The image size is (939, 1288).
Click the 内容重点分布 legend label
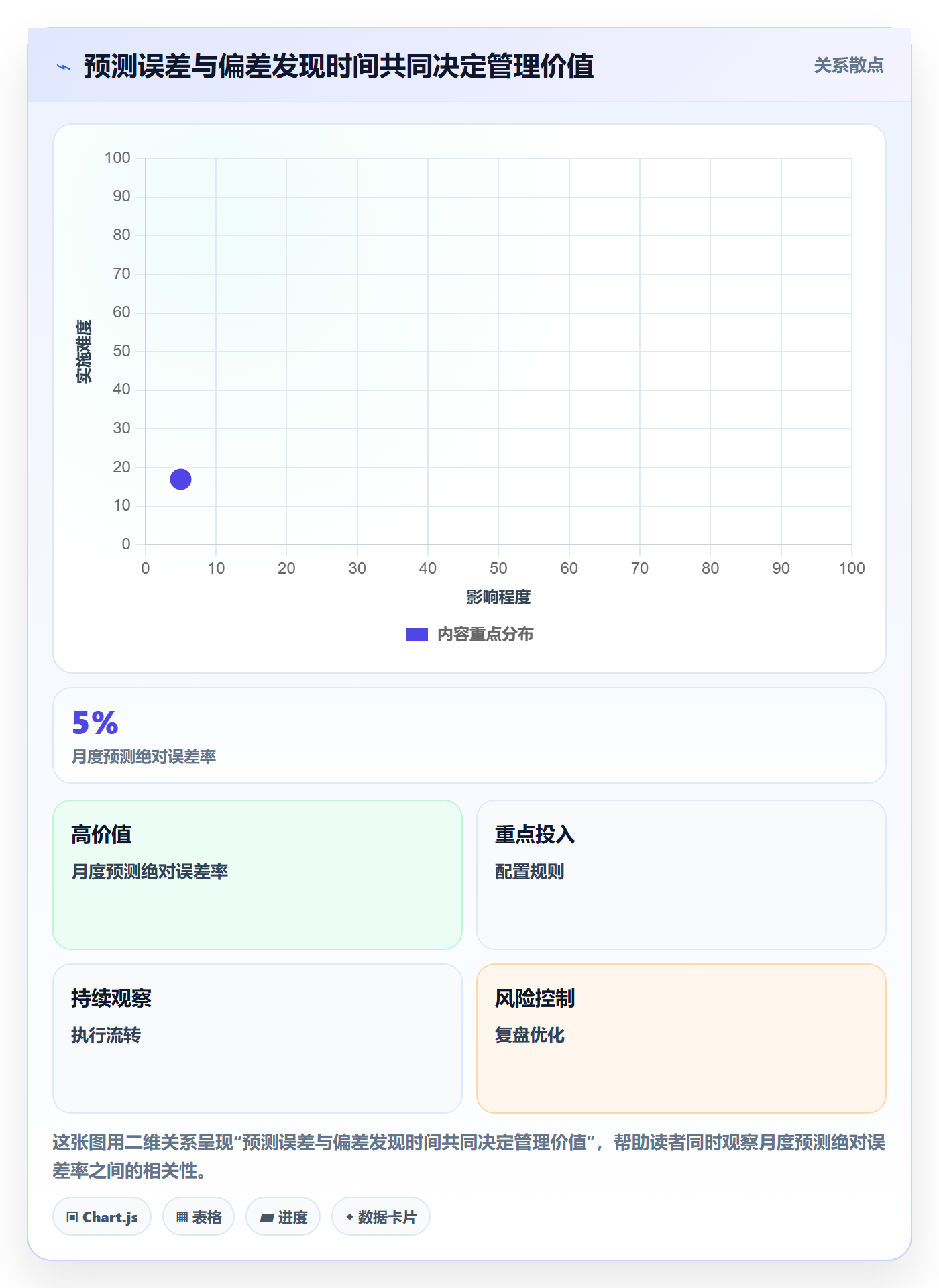click(485, 635)
